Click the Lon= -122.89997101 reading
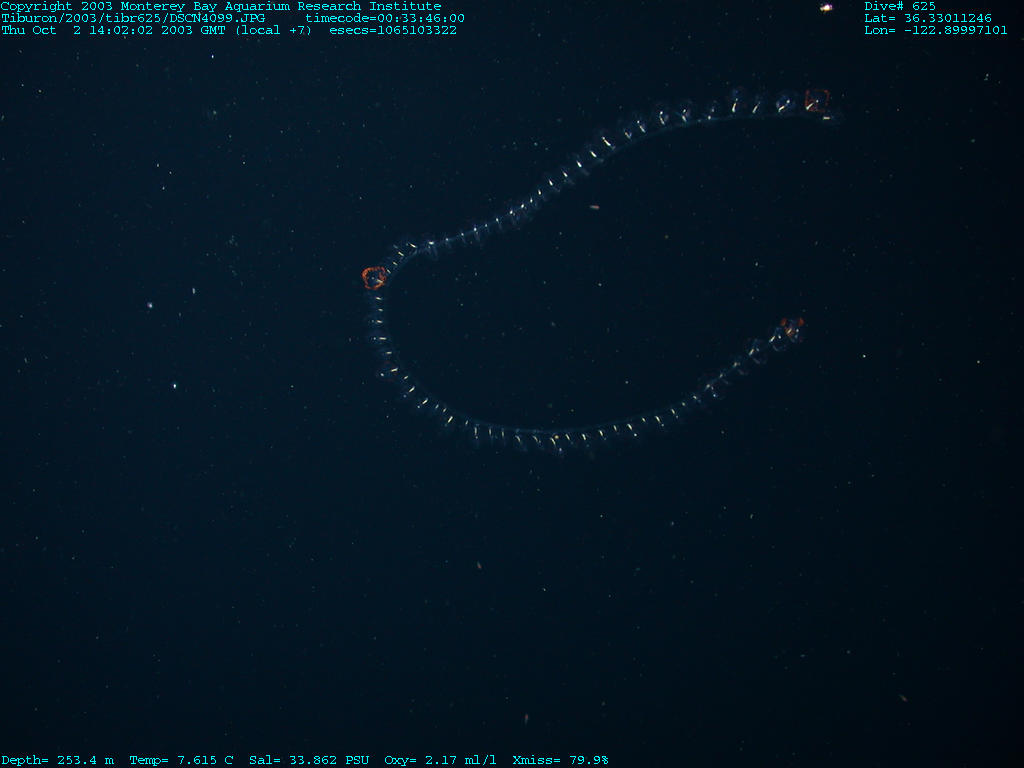 [935, 30]
